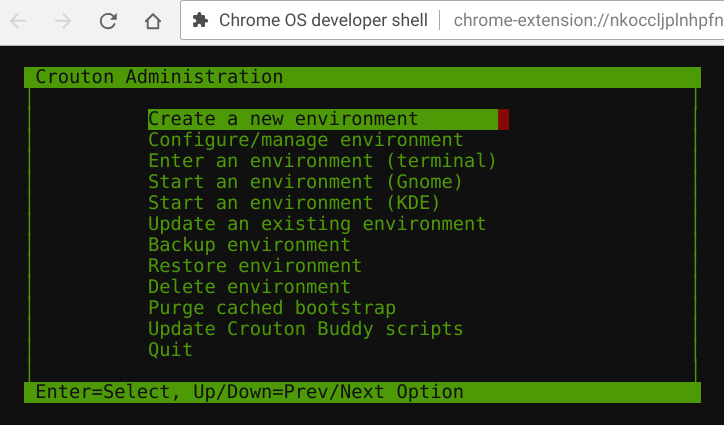Screen dimensions: 724x425
Task: Click 'Chrome OS developer shell' label
Action: click(323, 20)
